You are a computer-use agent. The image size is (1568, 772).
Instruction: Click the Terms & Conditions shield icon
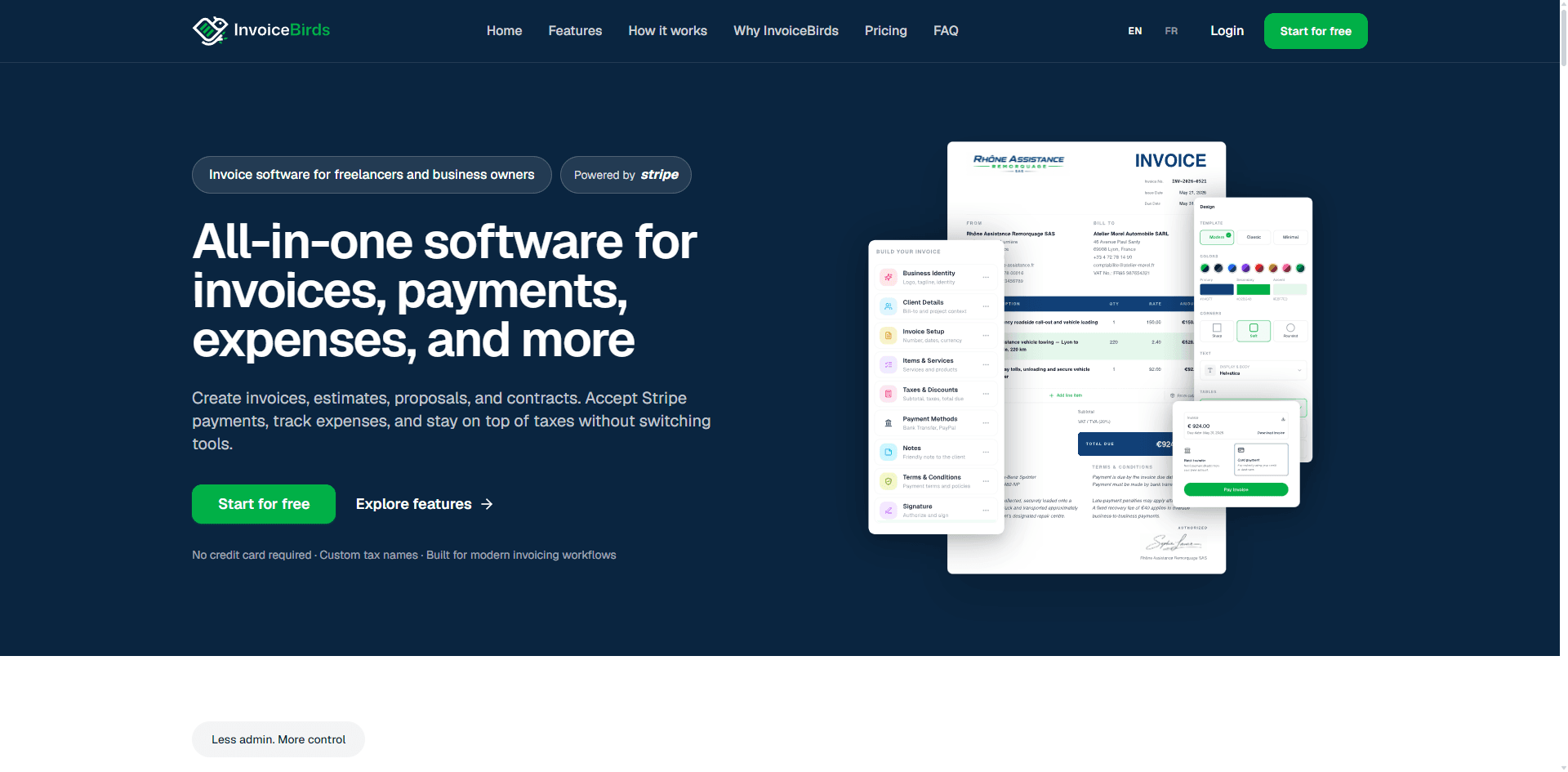[889, 481]
